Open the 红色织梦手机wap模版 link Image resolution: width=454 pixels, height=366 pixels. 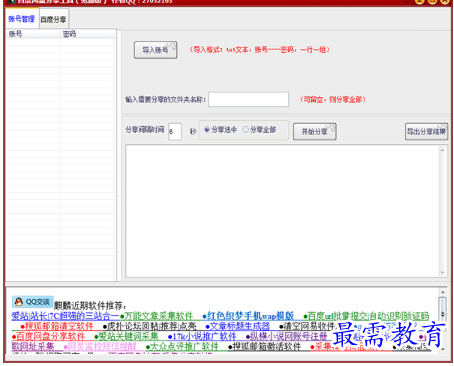click(250, 316)
